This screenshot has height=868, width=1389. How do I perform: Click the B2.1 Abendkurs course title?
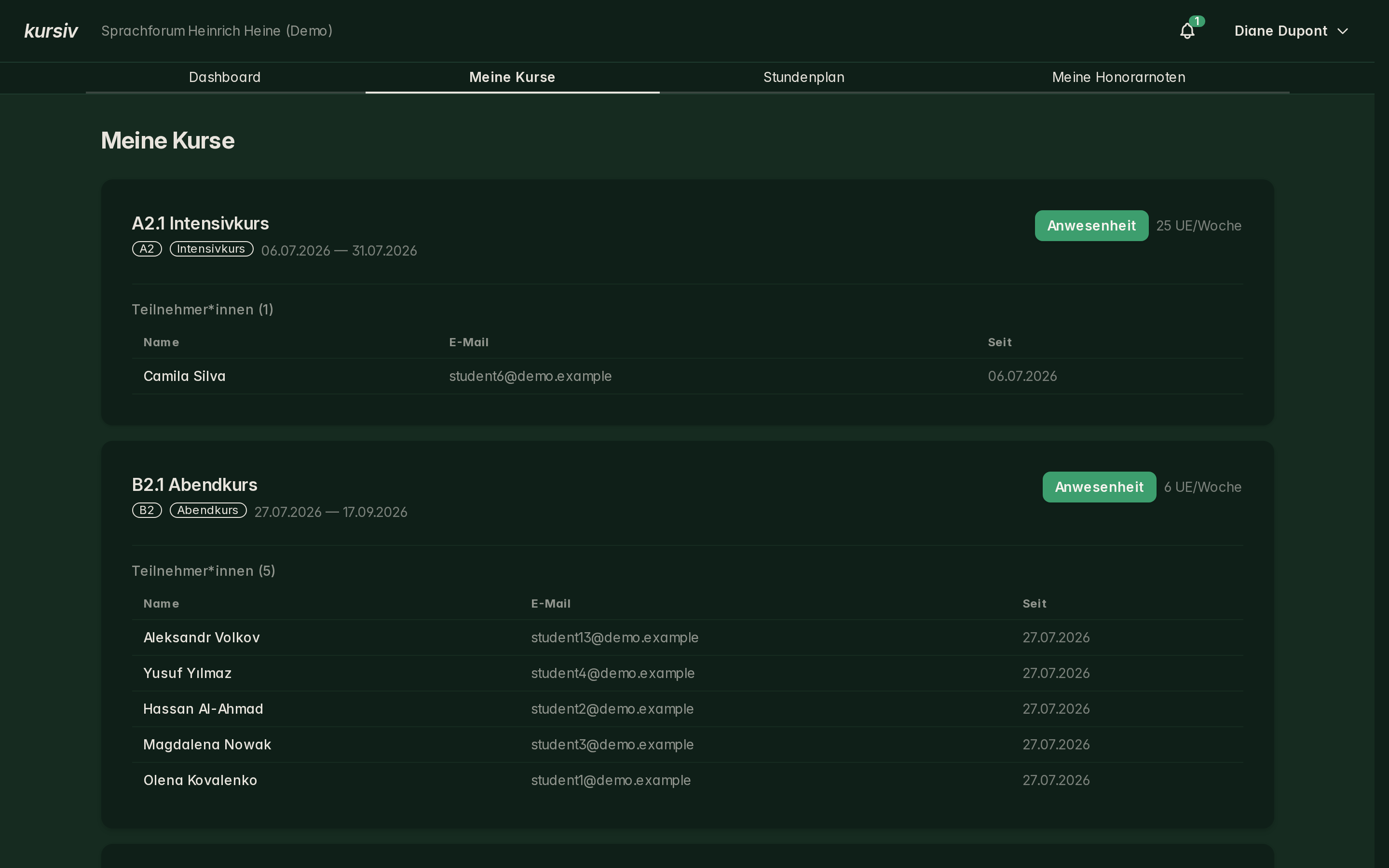[x=194, y=485]
